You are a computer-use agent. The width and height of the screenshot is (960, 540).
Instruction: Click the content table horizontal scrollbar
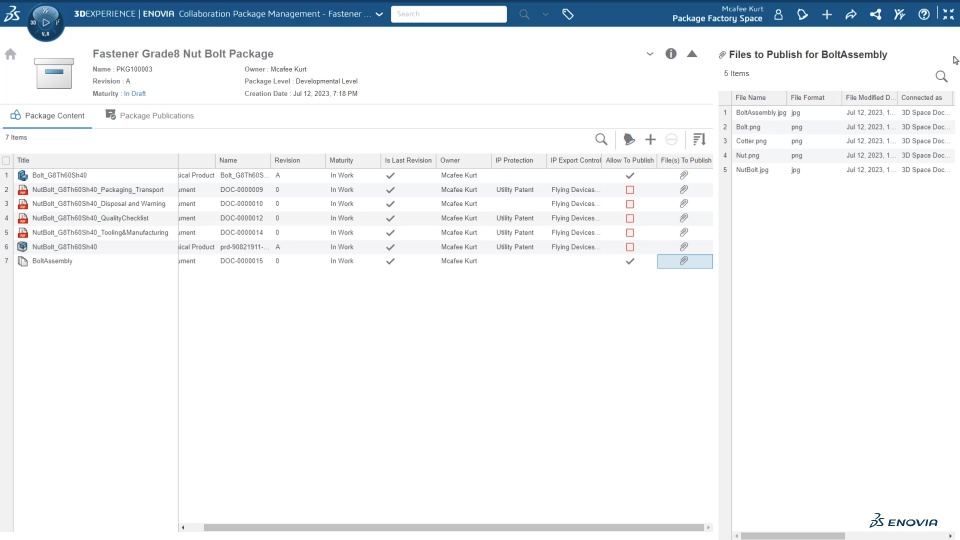(x=454, y=527)
